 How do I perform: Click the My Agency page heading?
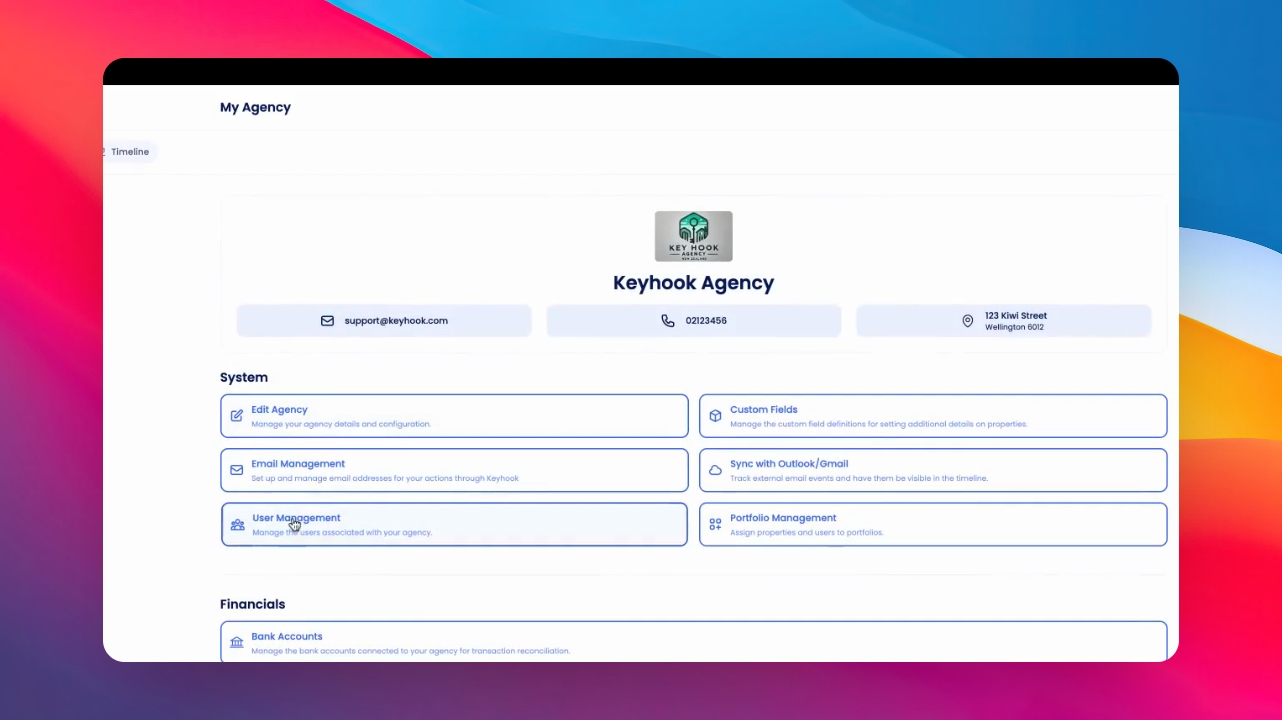255,108
